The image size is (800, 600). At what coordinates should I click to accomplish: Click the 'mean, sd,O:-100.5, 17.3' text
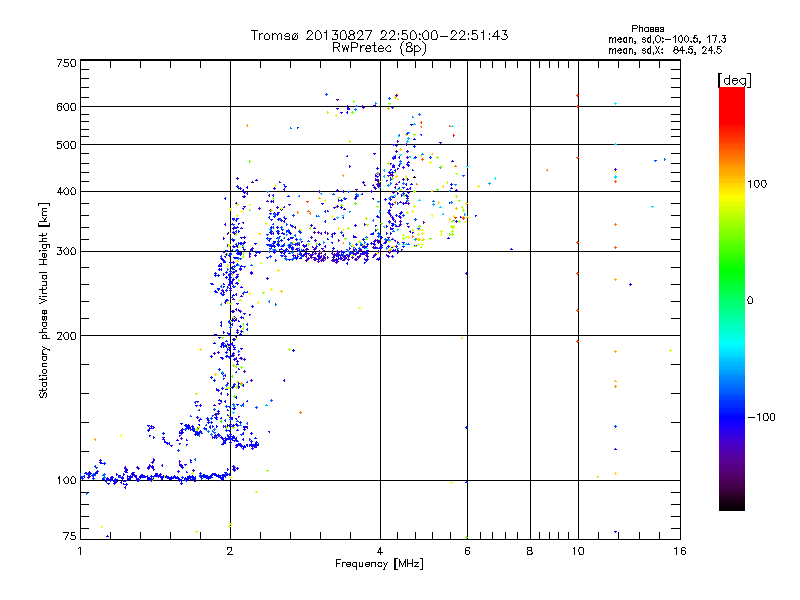667,39
